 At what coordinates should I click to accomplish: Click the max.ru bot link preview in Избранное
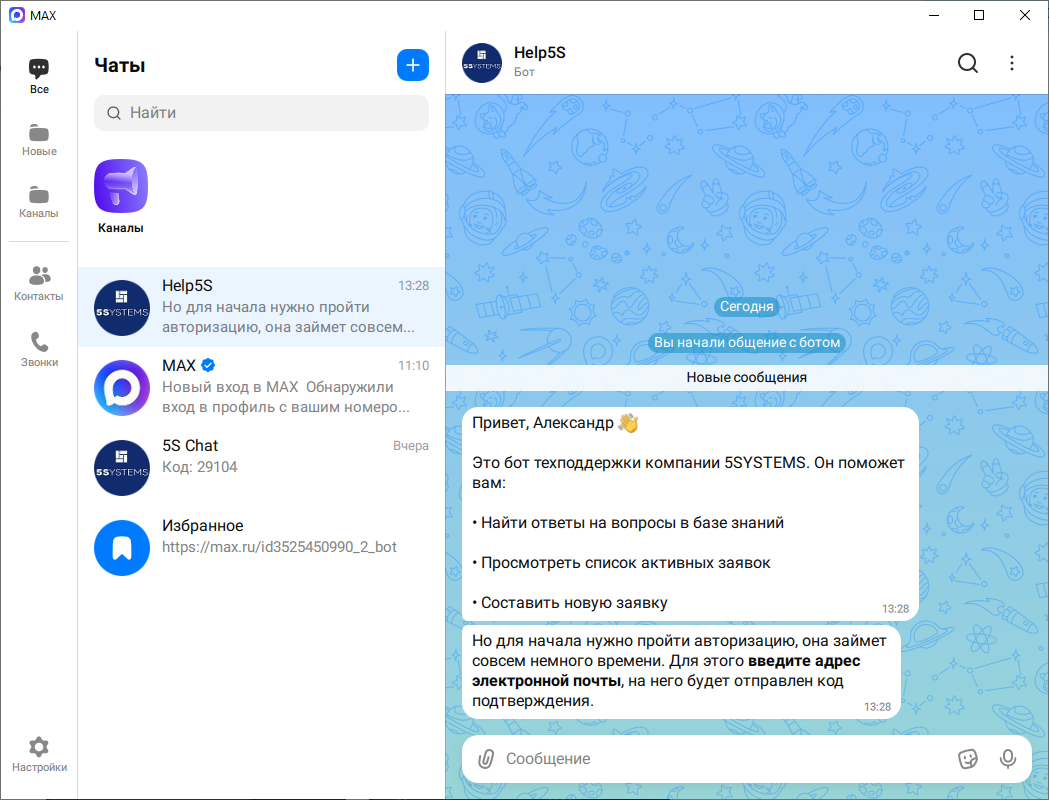(279, 547)
